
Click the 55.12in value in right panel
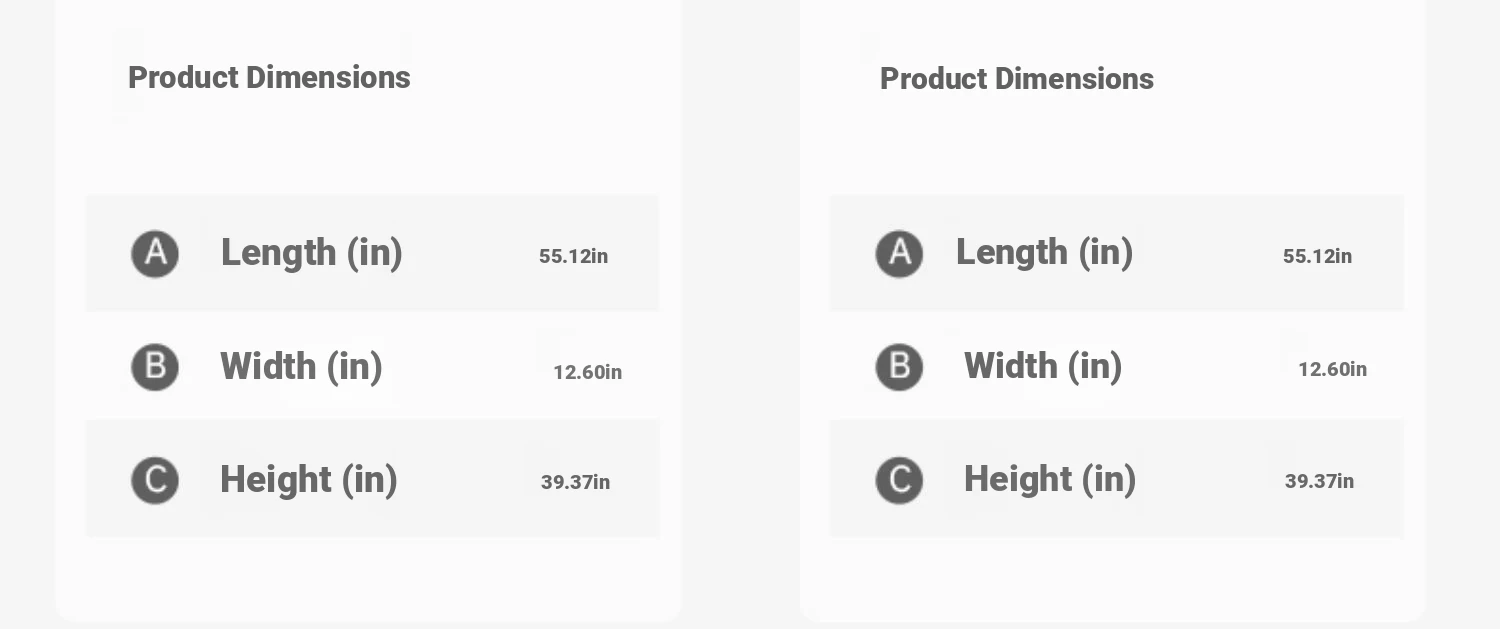[1318, 256]
